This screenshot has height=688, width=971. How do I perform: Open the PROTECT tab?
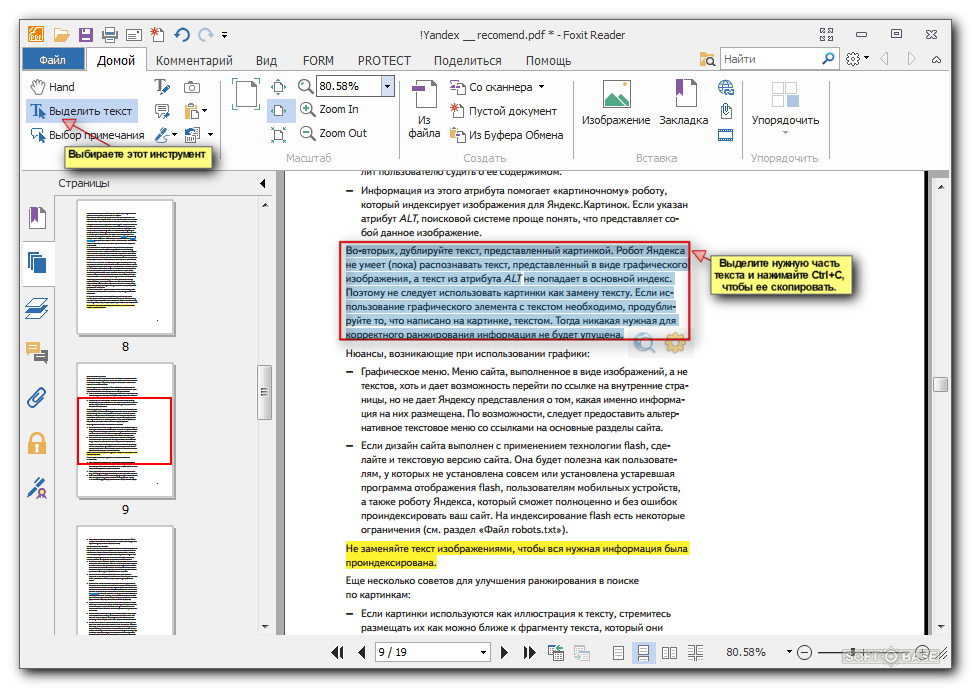click(384, 61)
